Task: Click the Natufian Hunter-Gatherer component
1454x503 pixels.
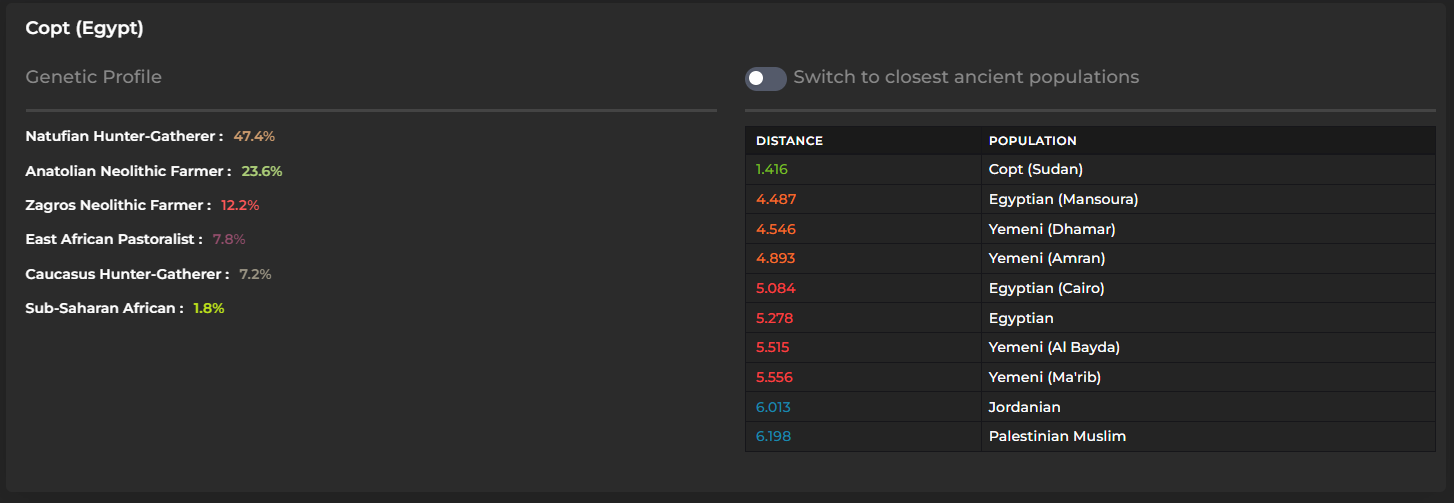Action: (x=124, y=136)
